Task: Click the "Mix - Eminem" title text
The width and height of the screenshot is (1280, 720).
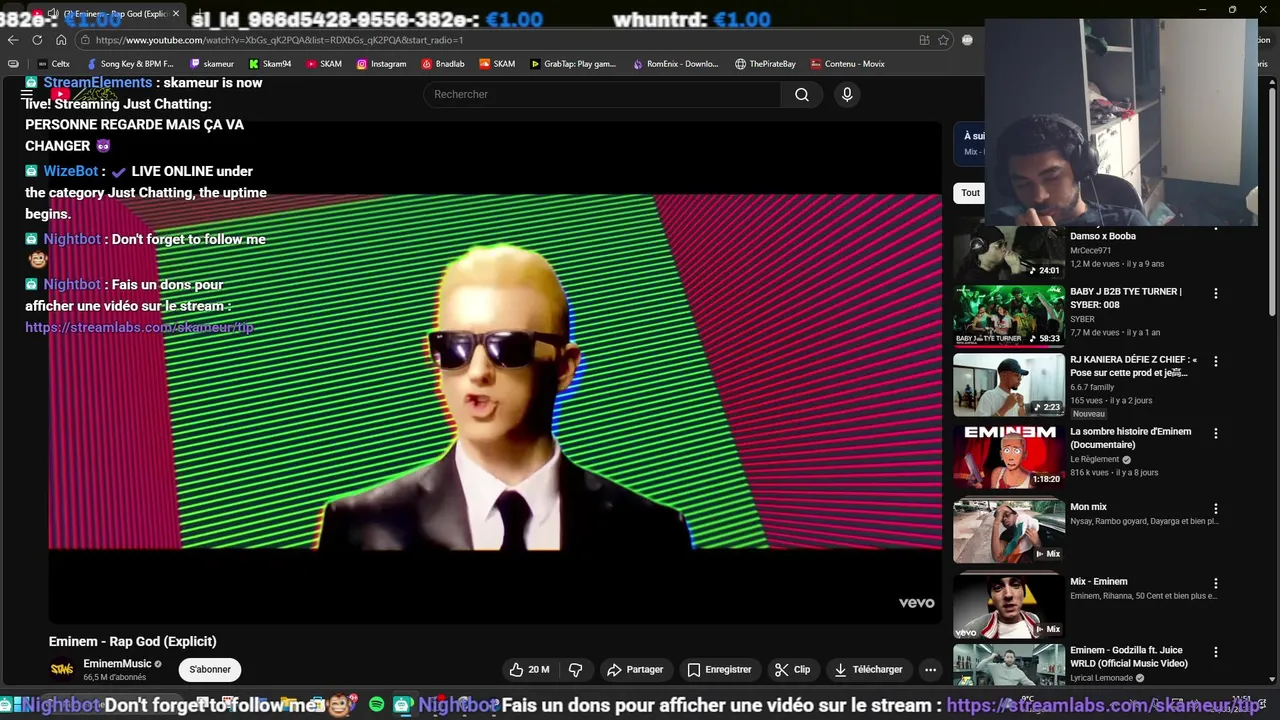Action: 1099,581
